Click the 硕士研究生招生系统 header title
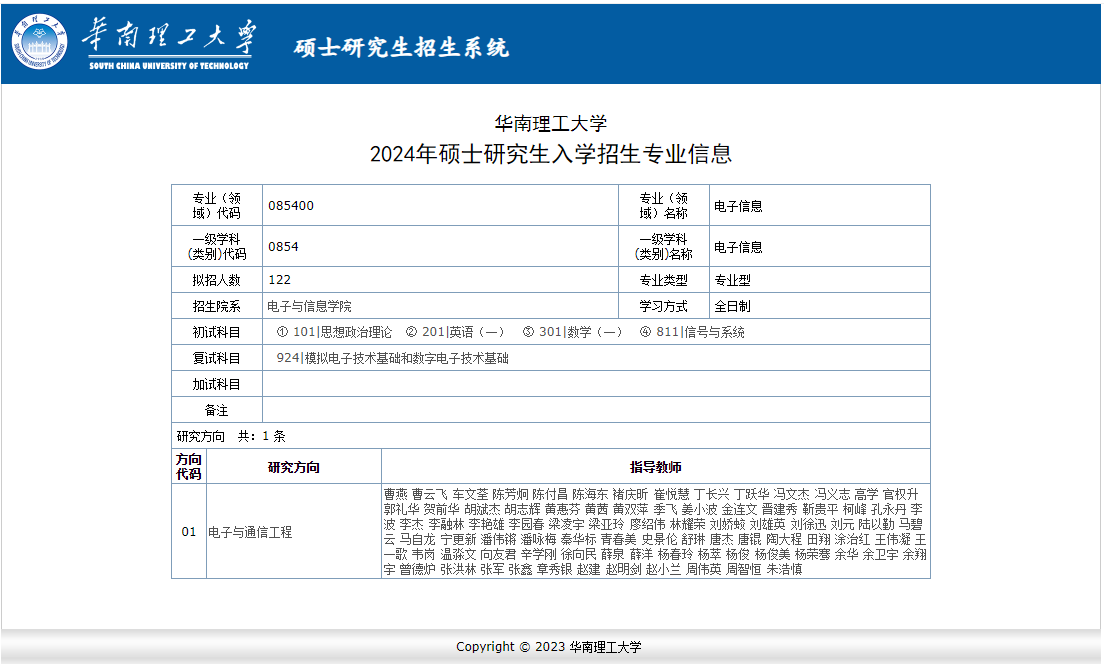The height and width of the screenshot is (670, 1104). pyautogui.click(x=401, y=47)
